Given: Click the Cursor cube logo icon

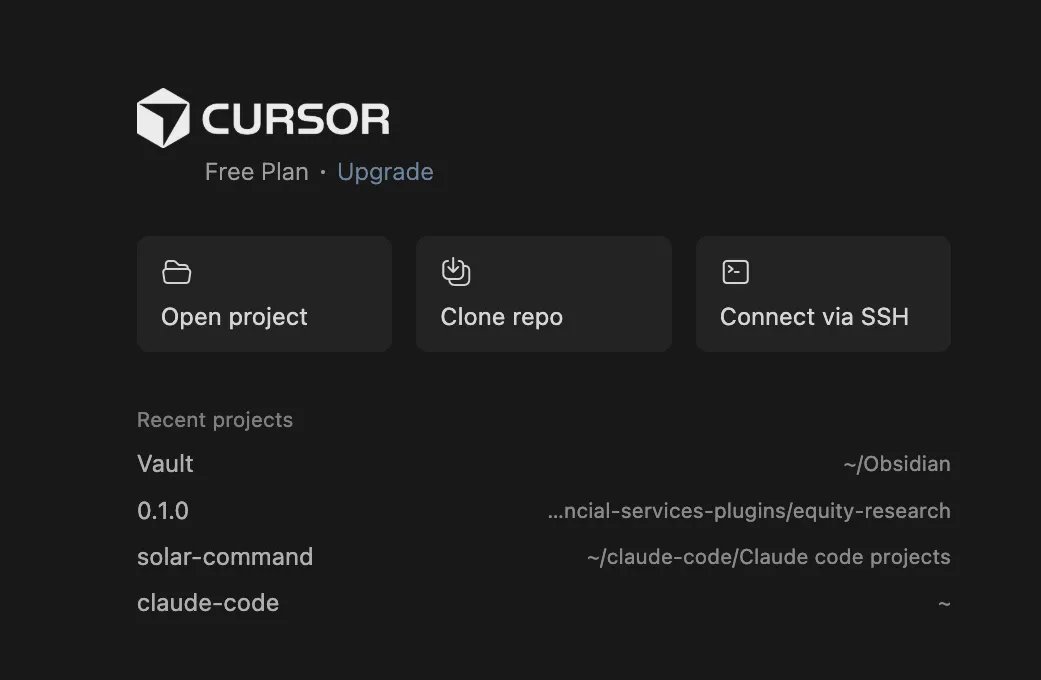Looking at the screenshot, I should click(163, 118).
